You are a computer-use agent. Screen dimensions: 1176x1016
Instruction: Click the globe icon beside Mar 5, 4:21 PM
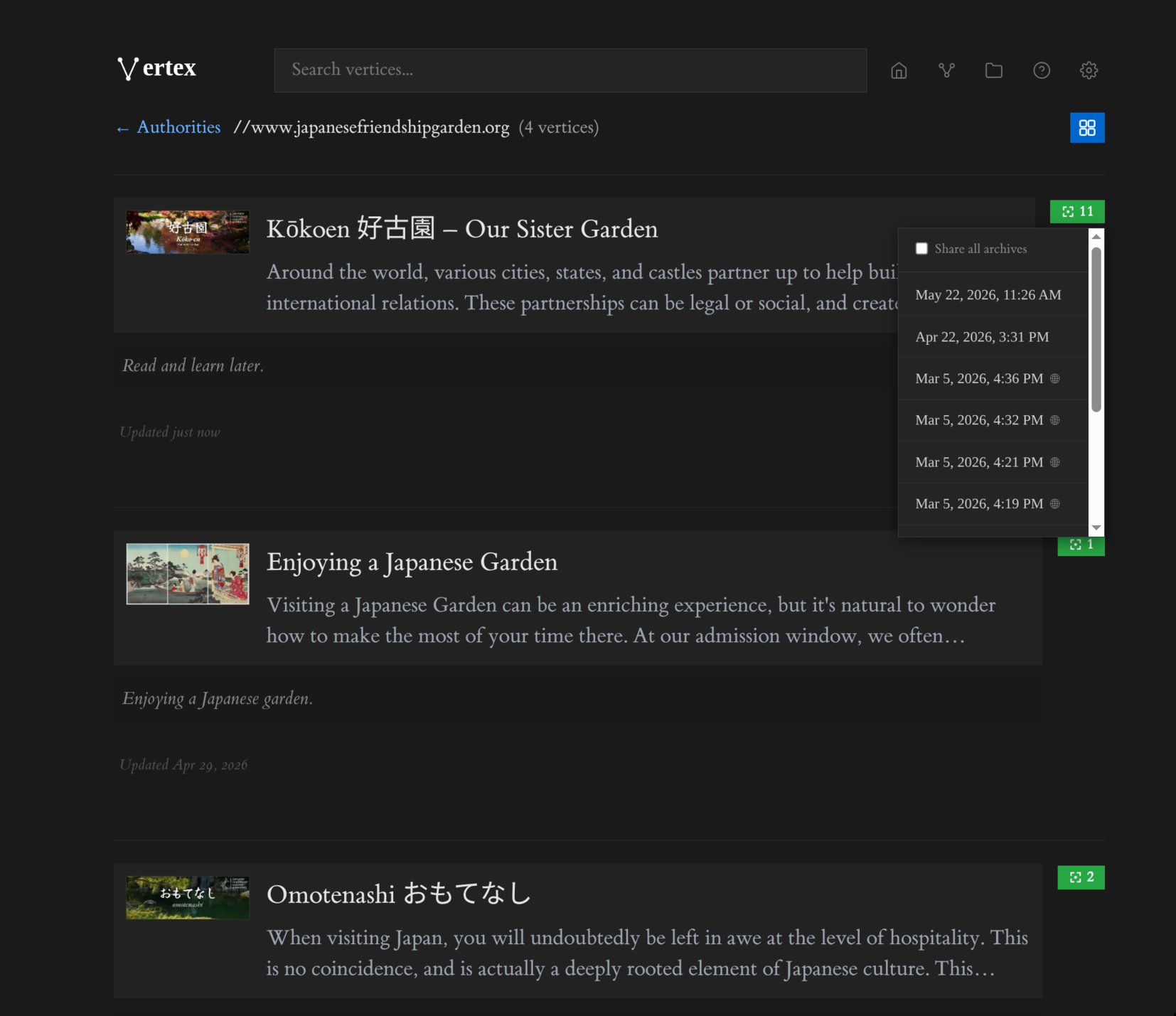coord(1055,462)
